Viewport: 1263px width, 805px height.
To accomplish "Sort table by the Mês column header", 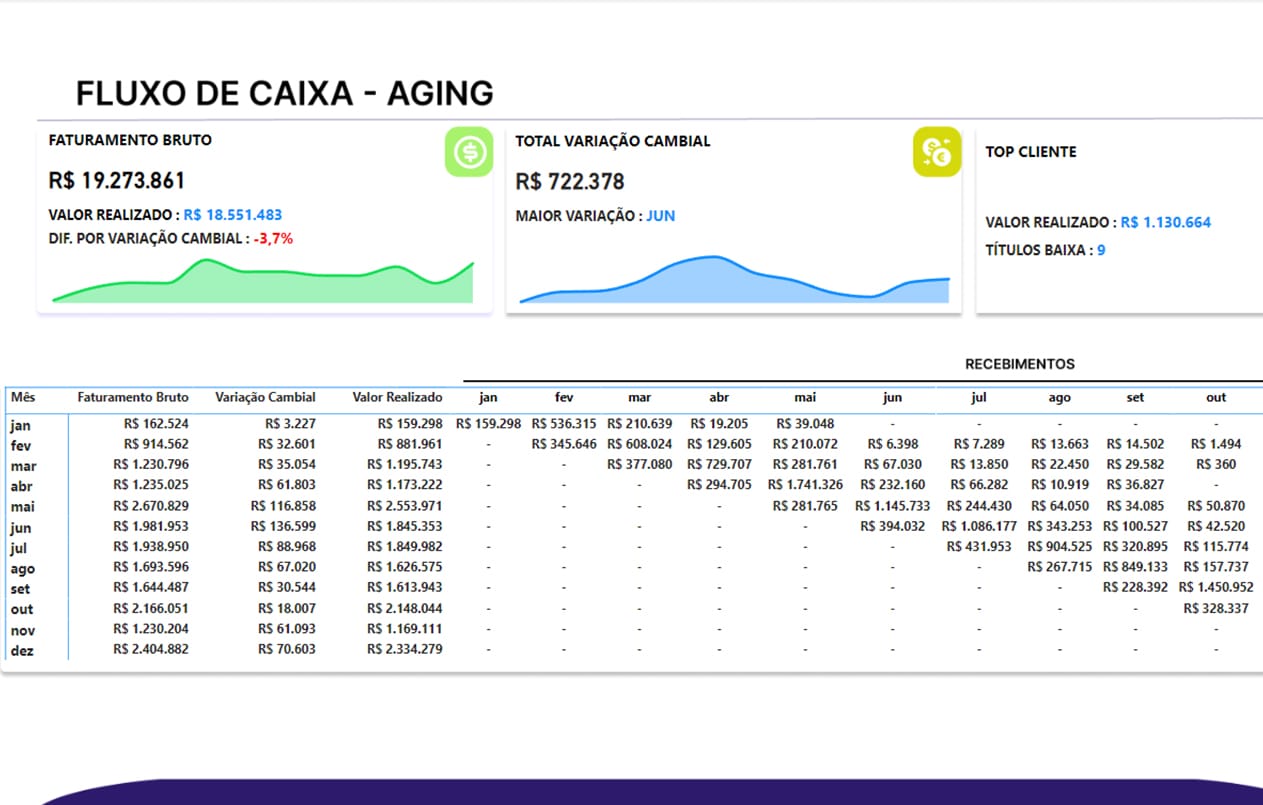I will tap(23, 397).
